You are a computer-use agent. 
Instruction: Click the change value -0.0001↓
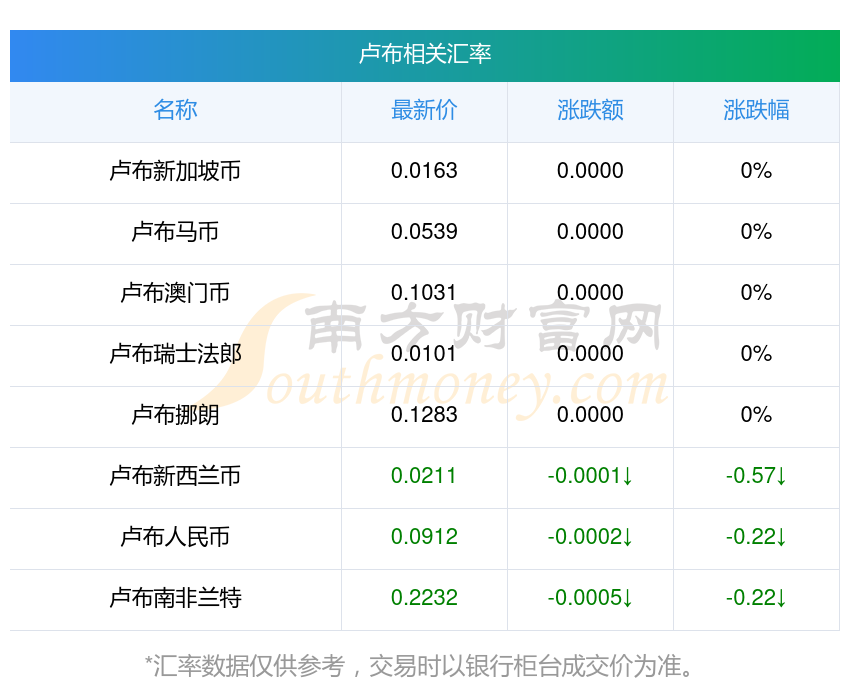(x=590, y=476)
